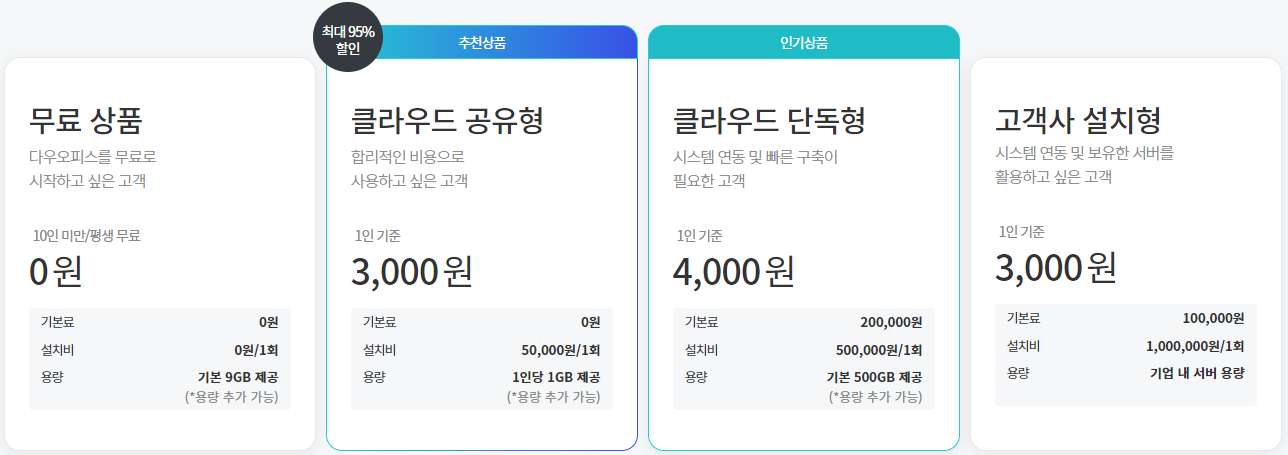The image size is (1288, 455).
Task: Click the 0원 price on free plan
Action: pos(56,271)
